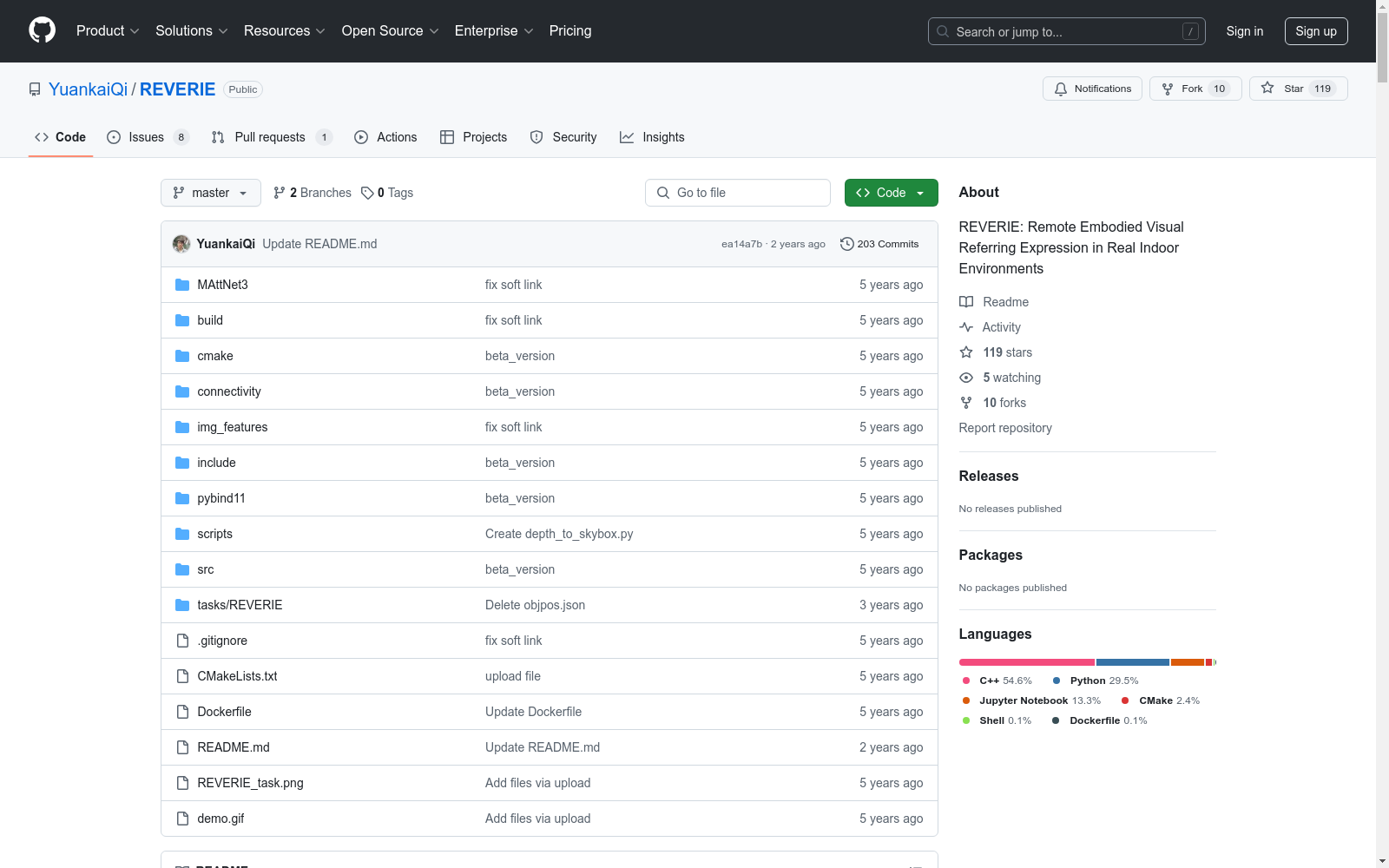Open the tasks/REVERIE folder
Viewport: 1389px width, 868px height.
click(240, 605)
